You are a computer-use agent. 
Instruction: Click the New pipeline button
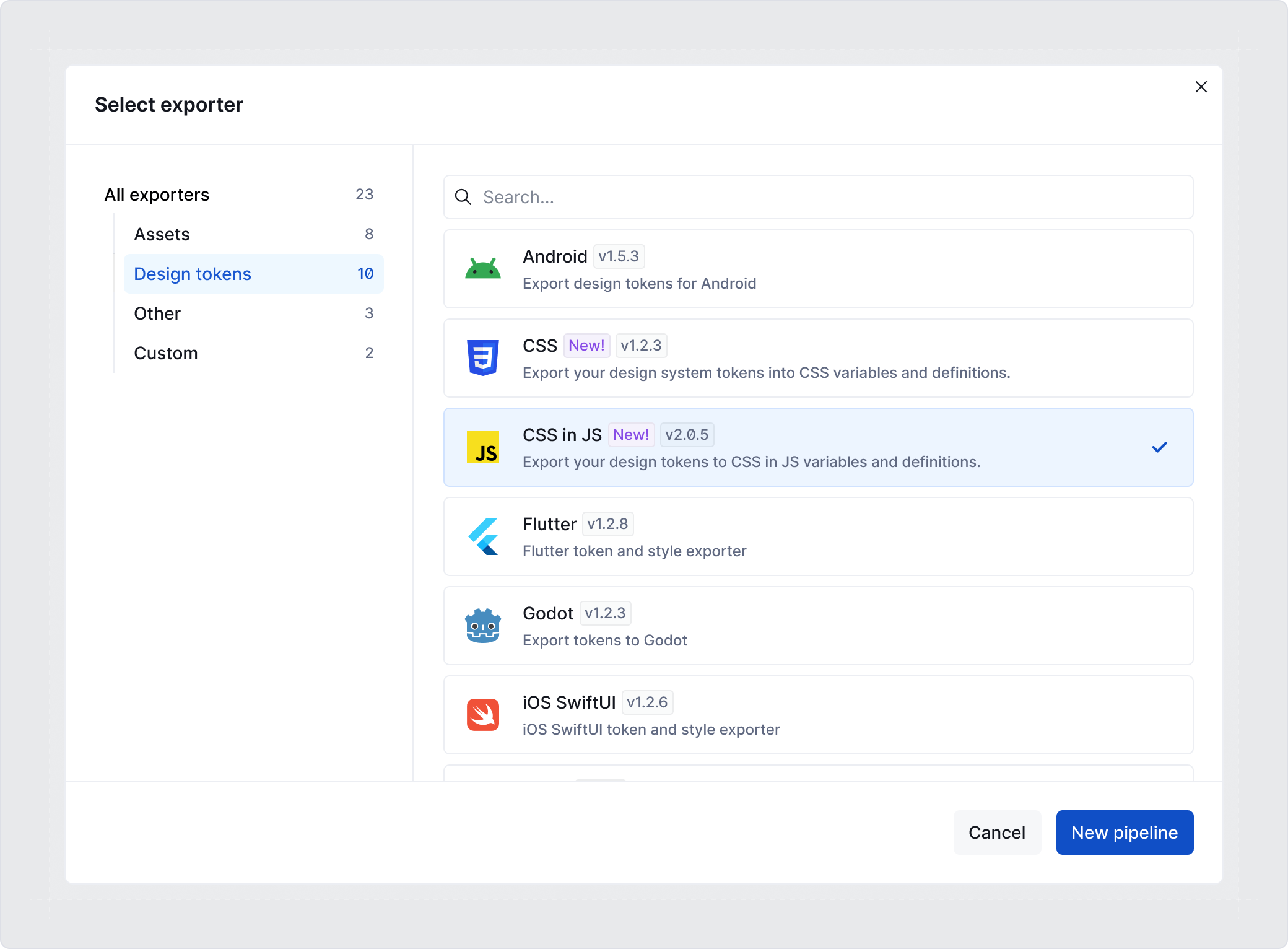(1125, 833)
